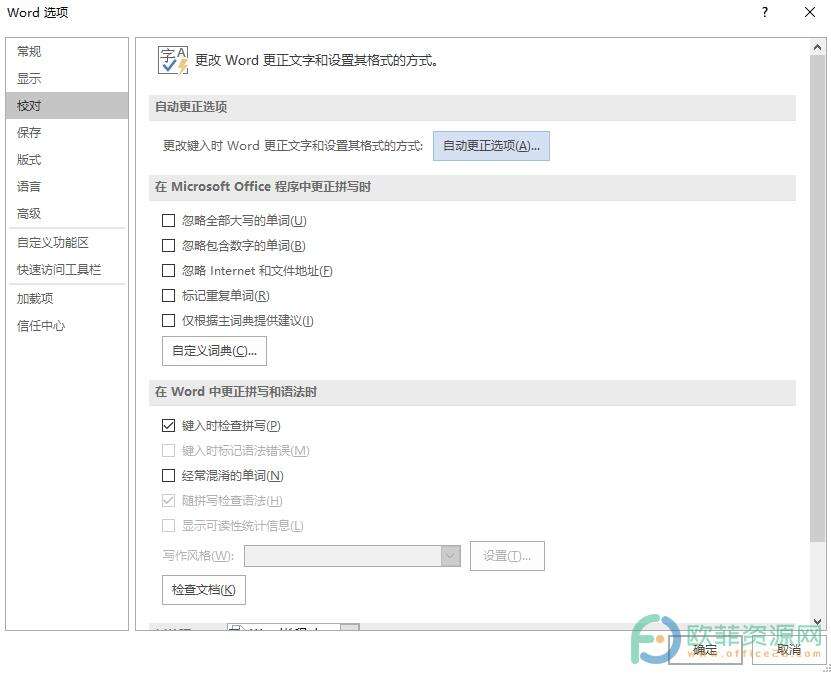The height and width of the screenshot is (673, 831).
Task: Open 自定义词典(C)... dialog
Action: point(214,351)
